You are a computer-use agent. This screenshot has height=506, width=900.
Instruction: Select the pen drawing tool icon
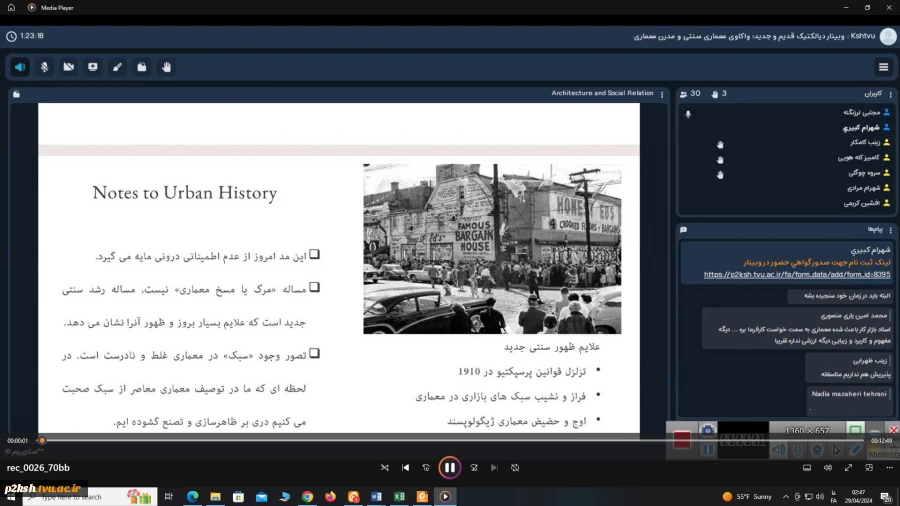[x=118, y=67]
